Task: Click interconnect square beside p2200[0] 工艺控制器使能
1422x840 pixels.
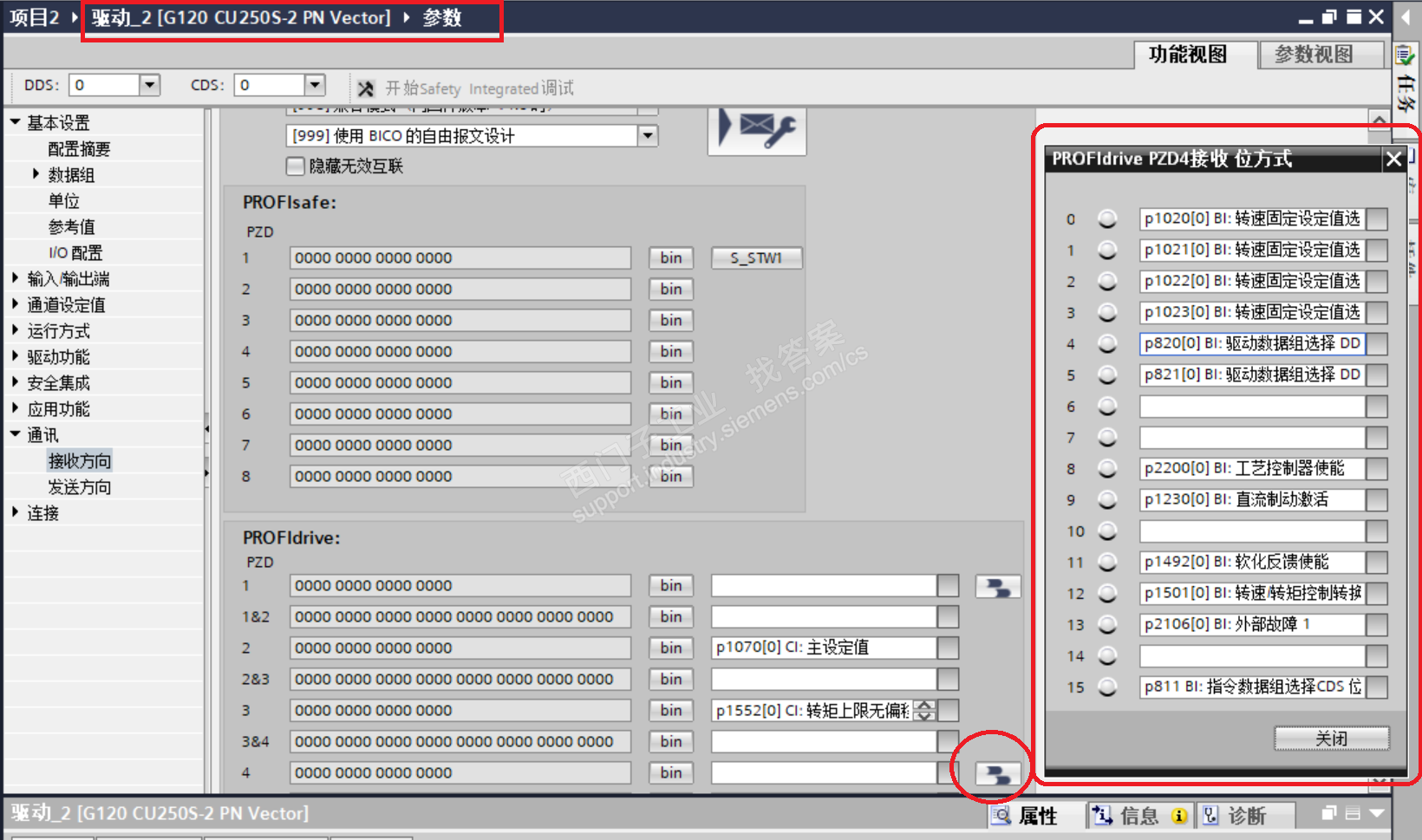Action: point(1377,469)
